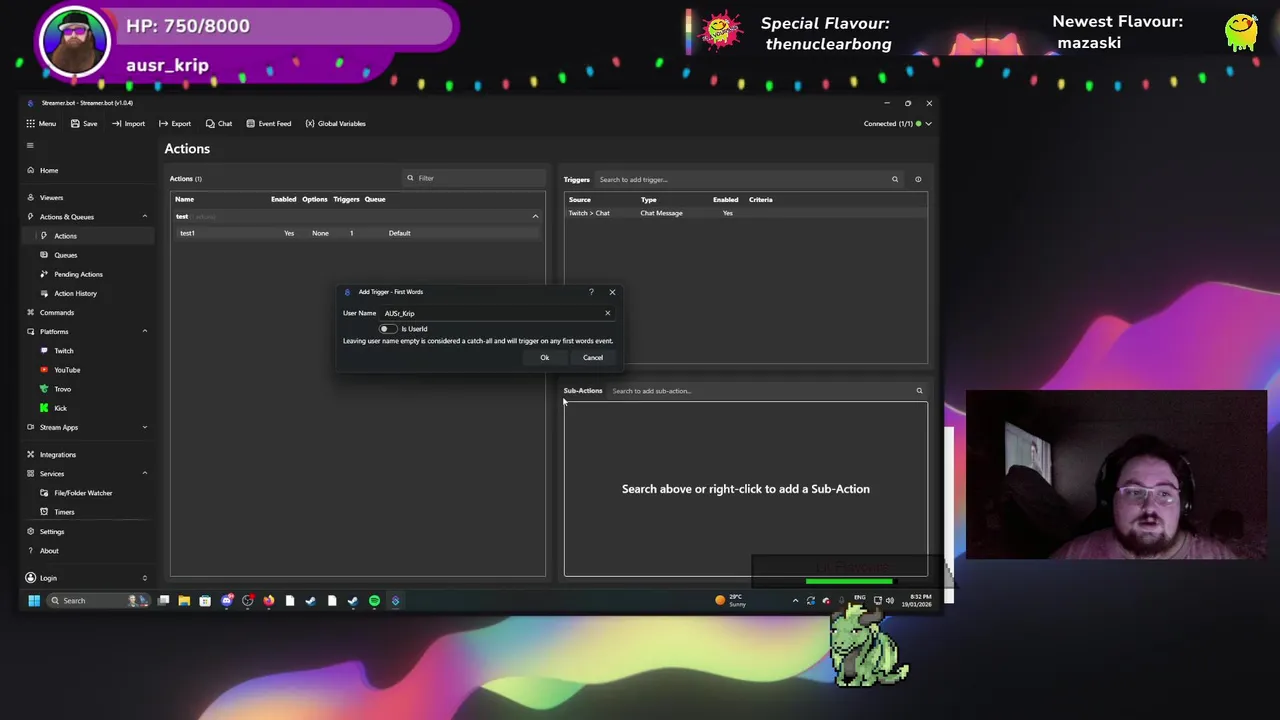Sort actions by Name column header
The height and width of the screenshot is (720, 1280).
[185, 199]
